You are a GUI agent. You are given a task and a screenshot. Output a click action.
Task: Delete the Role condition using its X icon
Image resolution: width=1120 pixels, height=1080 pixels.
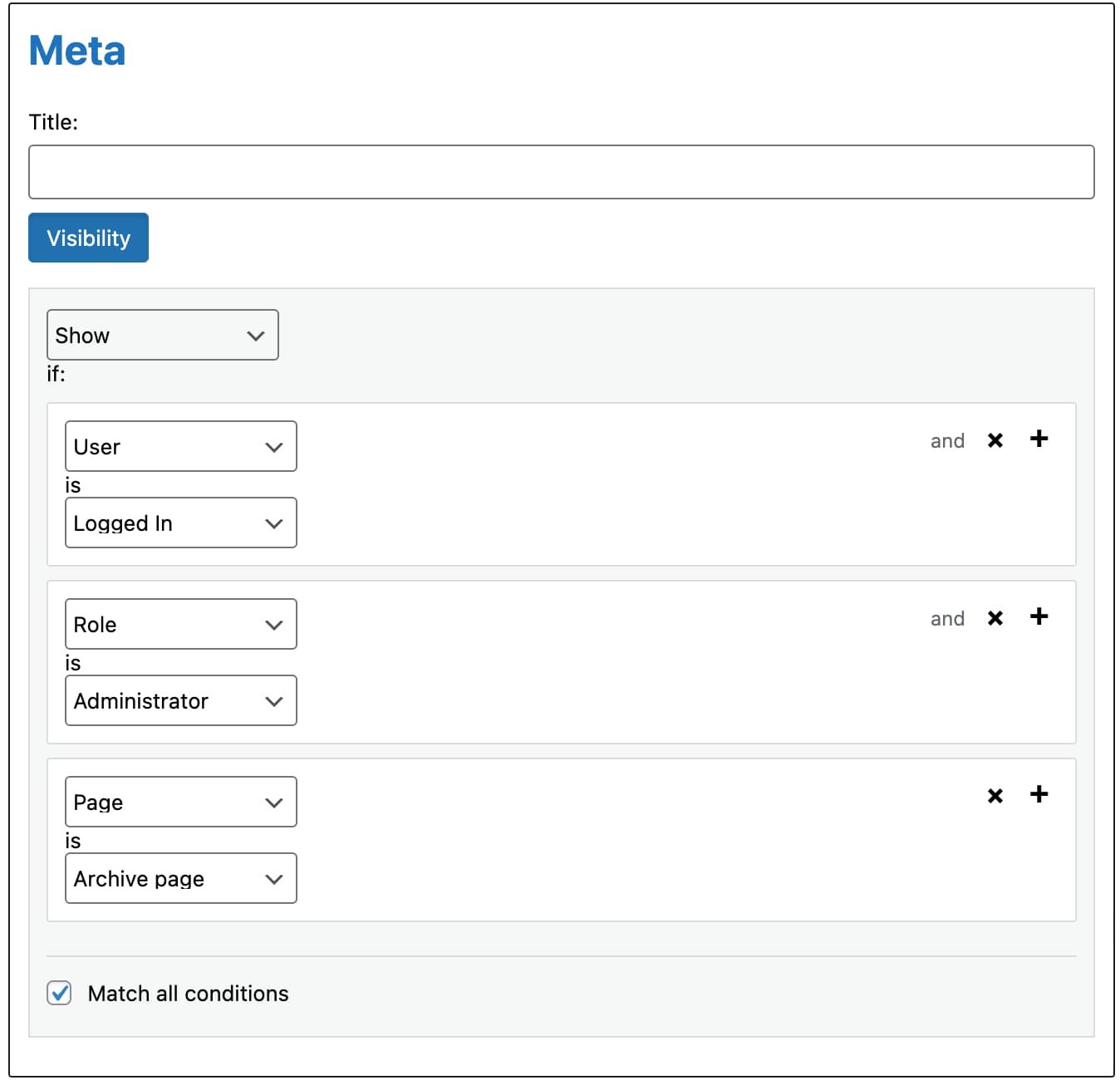995,618
